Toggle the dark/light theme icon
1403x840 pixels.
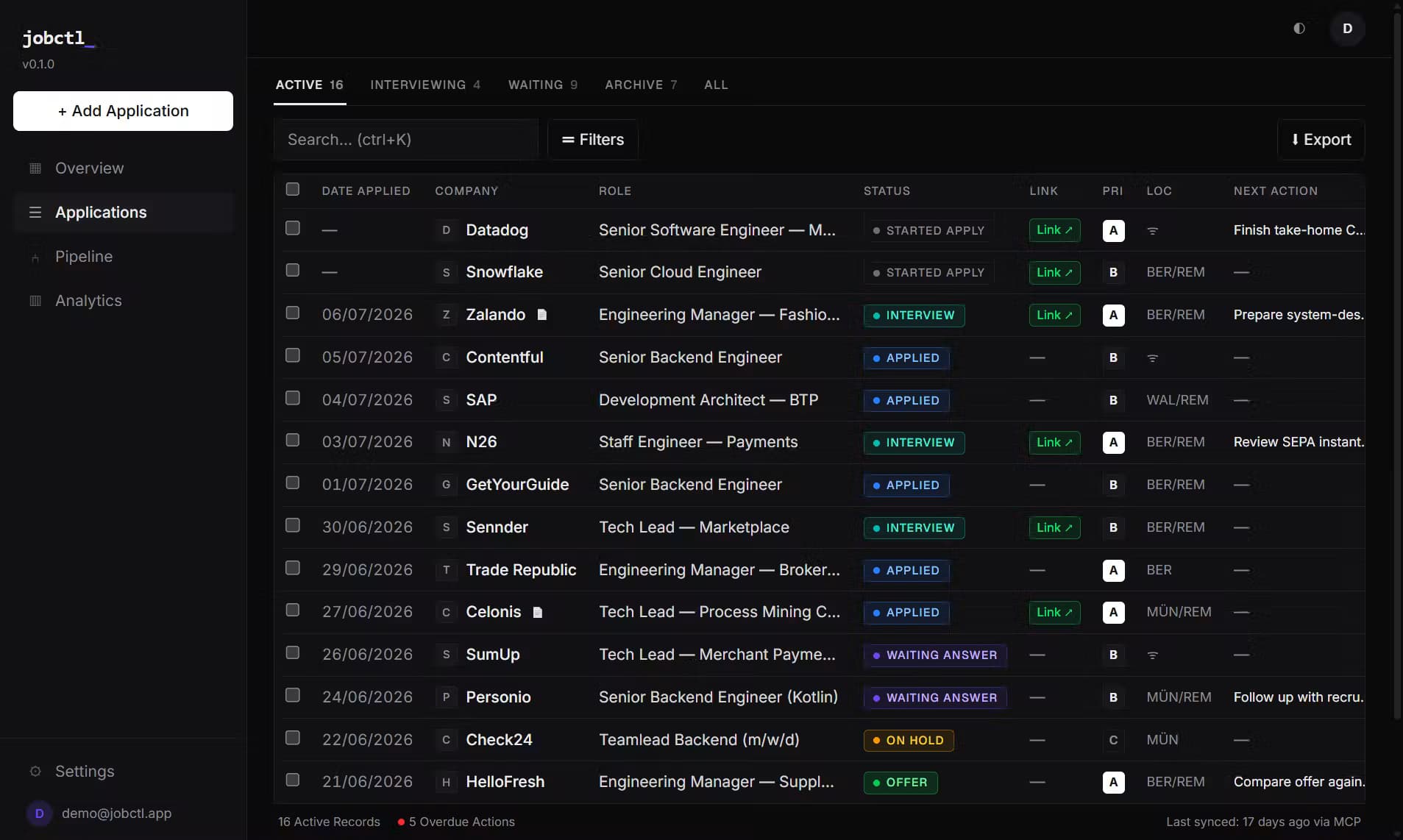pos(1299,29)
